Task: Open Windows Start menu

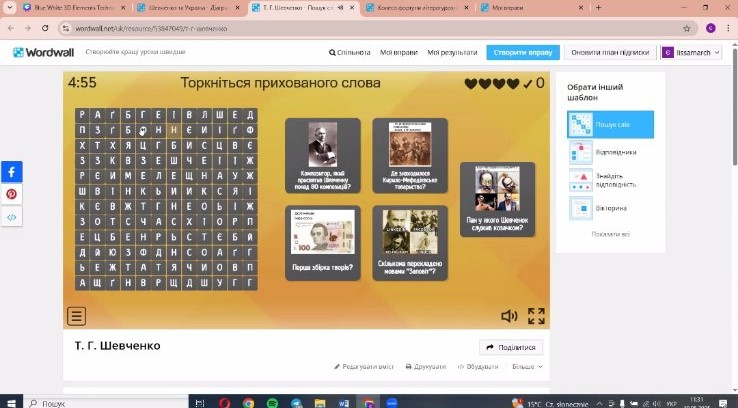Action: 11,403
